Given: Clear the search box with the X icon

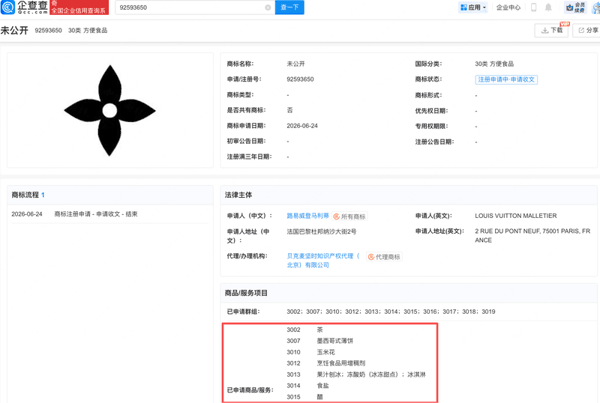Looking at the screenshot, I should (268, 8).
